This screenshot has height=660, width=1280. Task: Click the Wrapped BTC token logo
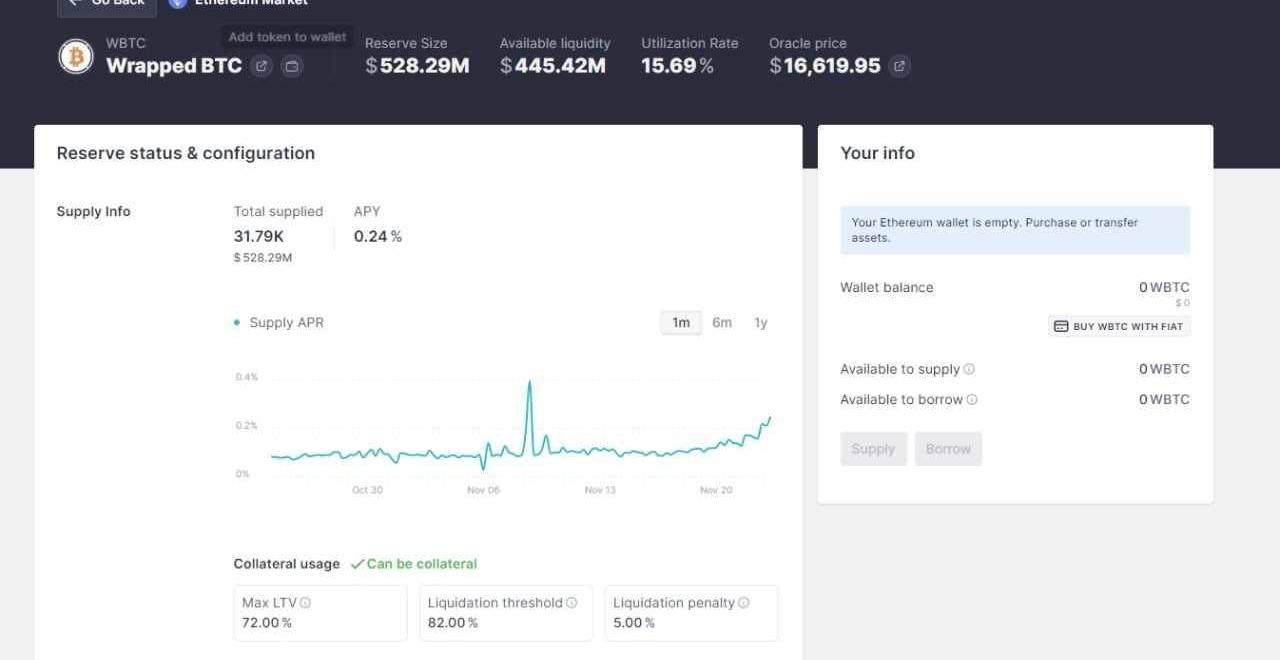coord(76,57)
